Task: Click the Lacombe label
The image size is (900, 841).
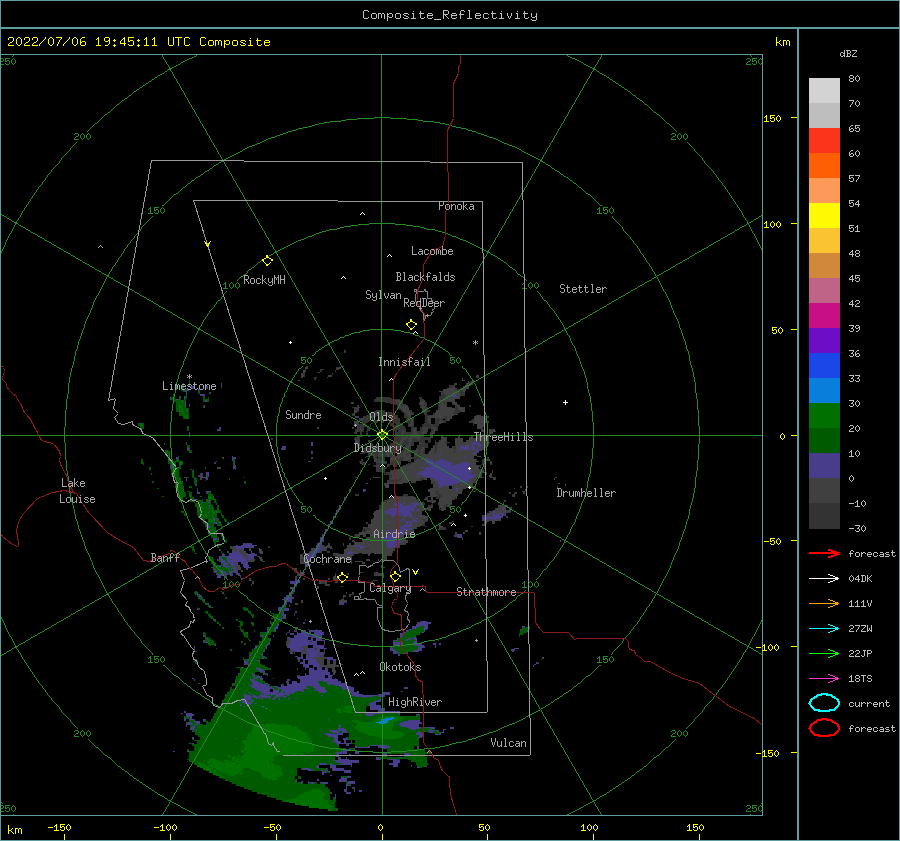Action: tap(432, 251)
